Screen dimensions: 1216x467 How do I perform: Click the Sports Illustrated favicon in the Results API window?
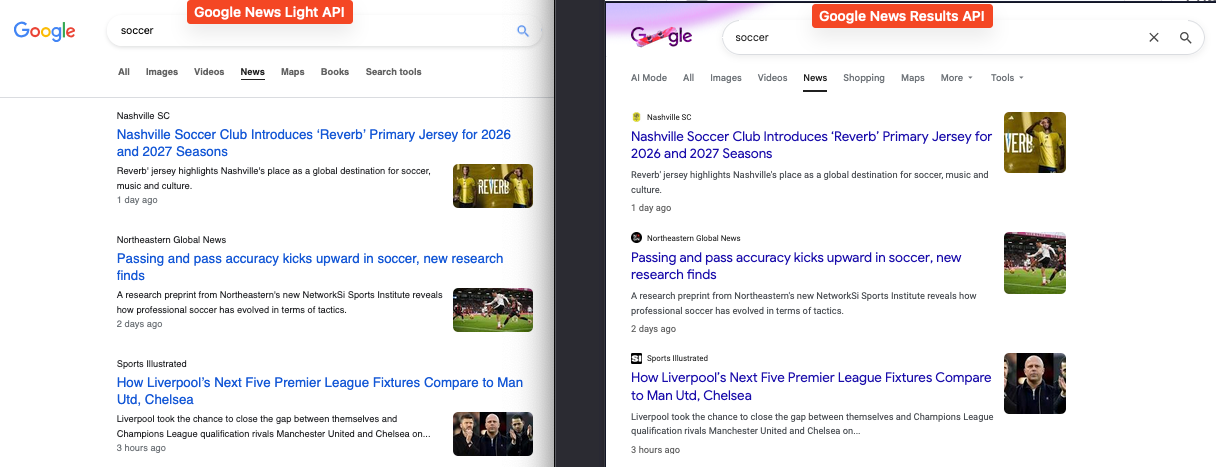click(636, 358)
